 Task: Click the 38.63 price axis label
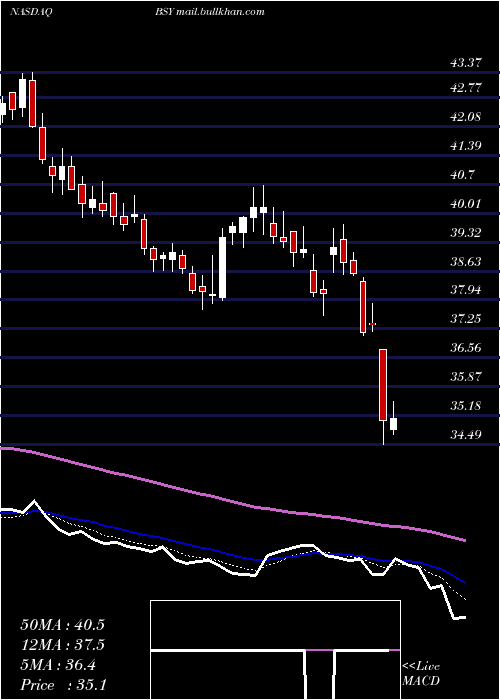pyautogui.click(x=466, y=262)
